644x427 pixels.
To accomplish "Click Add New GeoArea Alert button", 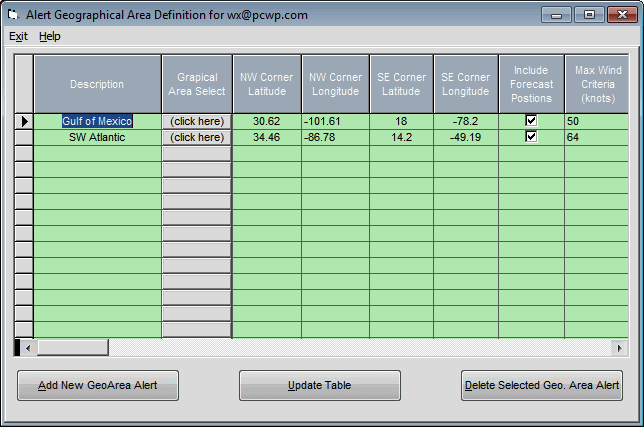I will pos(98,385).
